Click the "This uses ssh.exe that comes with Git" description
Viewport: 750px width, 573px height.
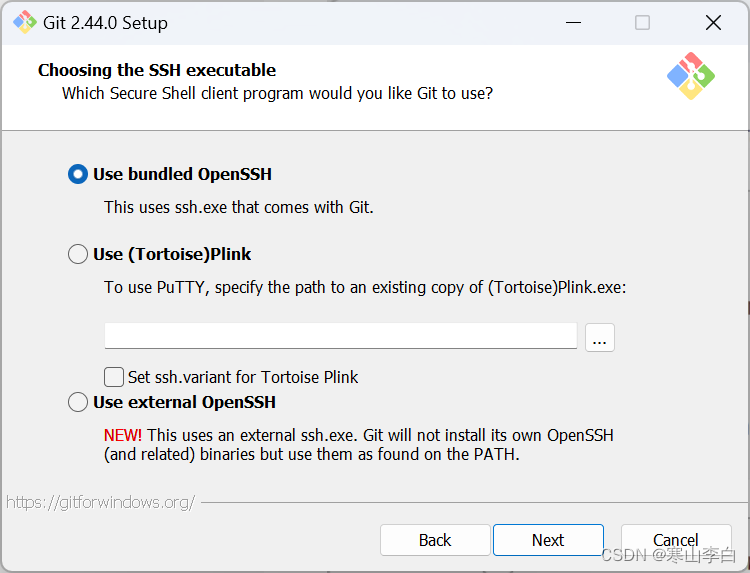tap(239, 207)
